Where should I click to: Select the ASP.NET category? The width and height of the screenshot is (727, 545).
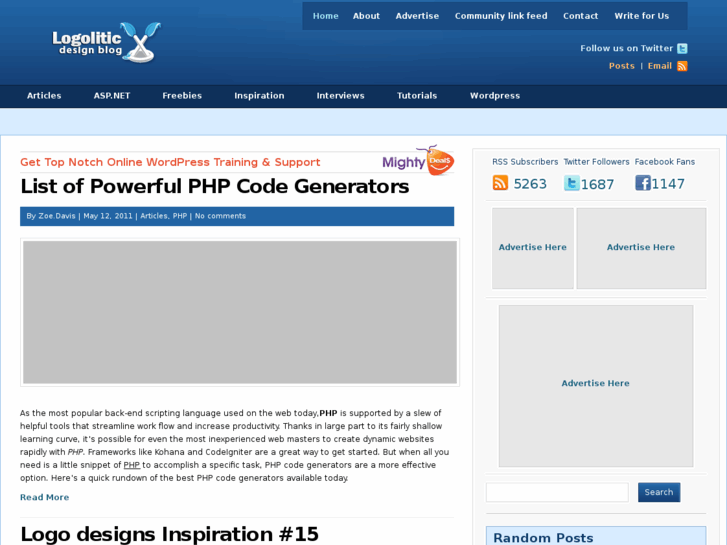tap(112, 96)
